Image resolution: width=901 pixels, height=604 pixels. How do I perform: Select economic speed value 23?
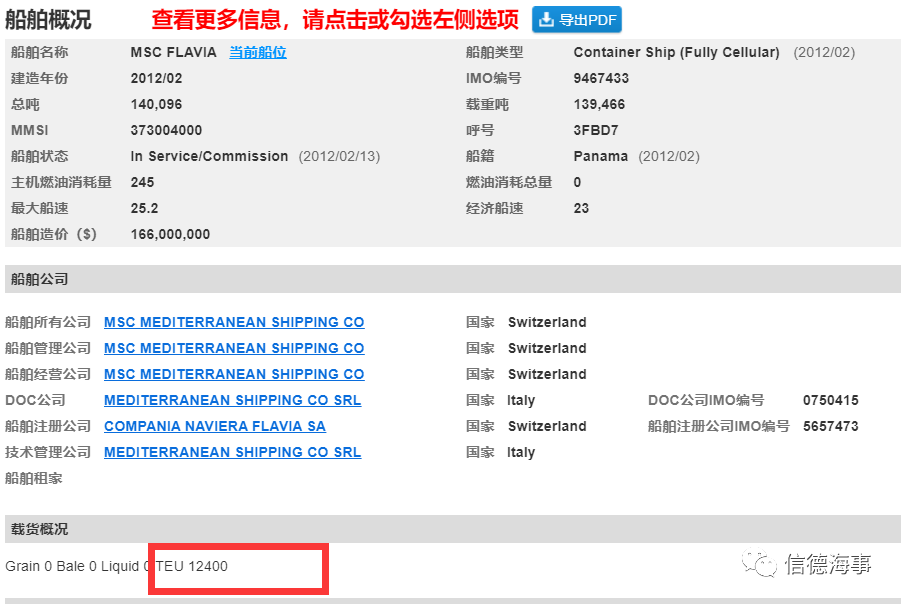(581, 209)
